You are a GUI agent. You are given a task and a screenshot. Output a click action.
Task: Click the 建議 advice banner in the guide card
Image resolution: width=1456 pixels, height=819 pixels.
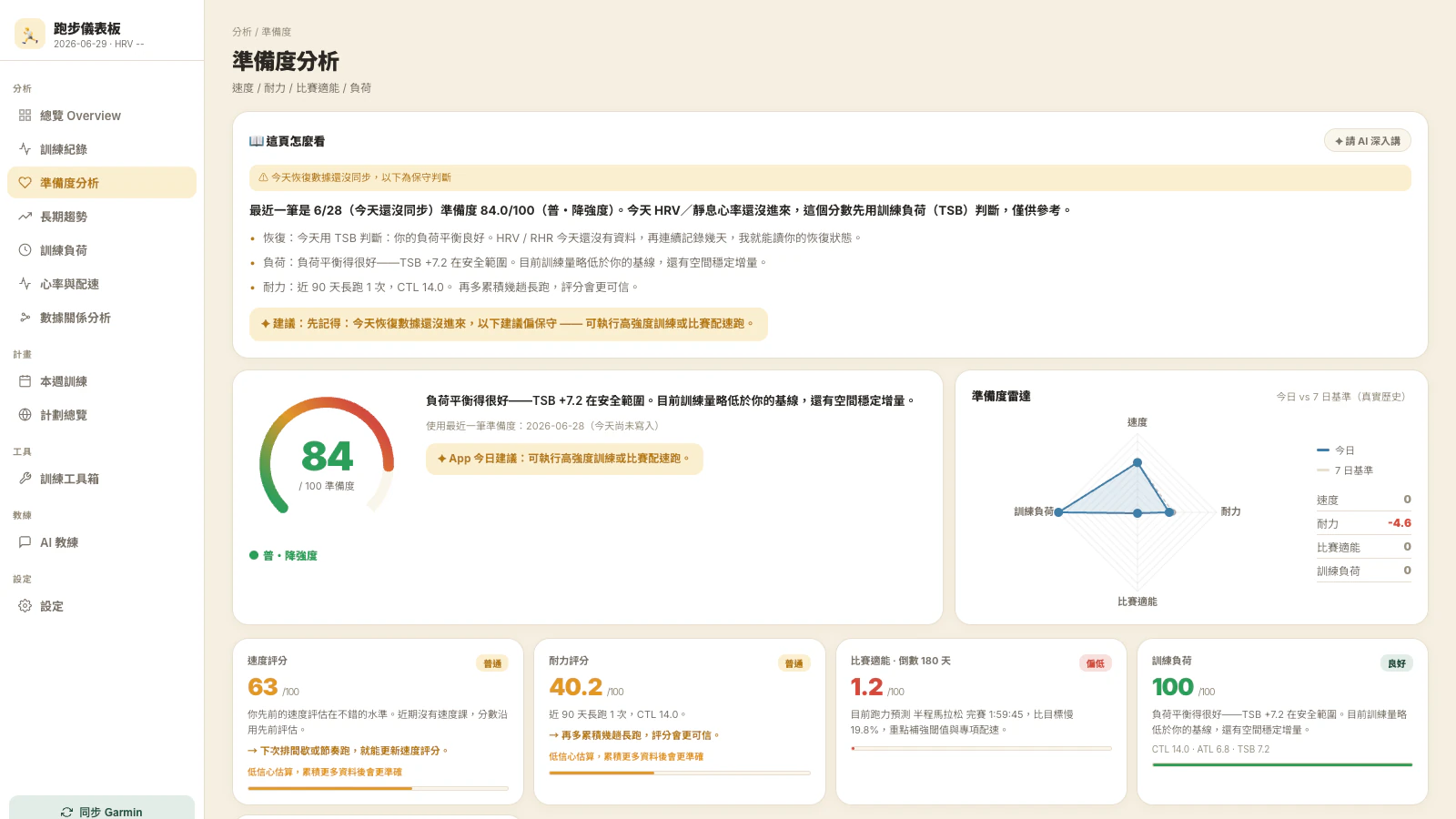[x=509, y=324]
